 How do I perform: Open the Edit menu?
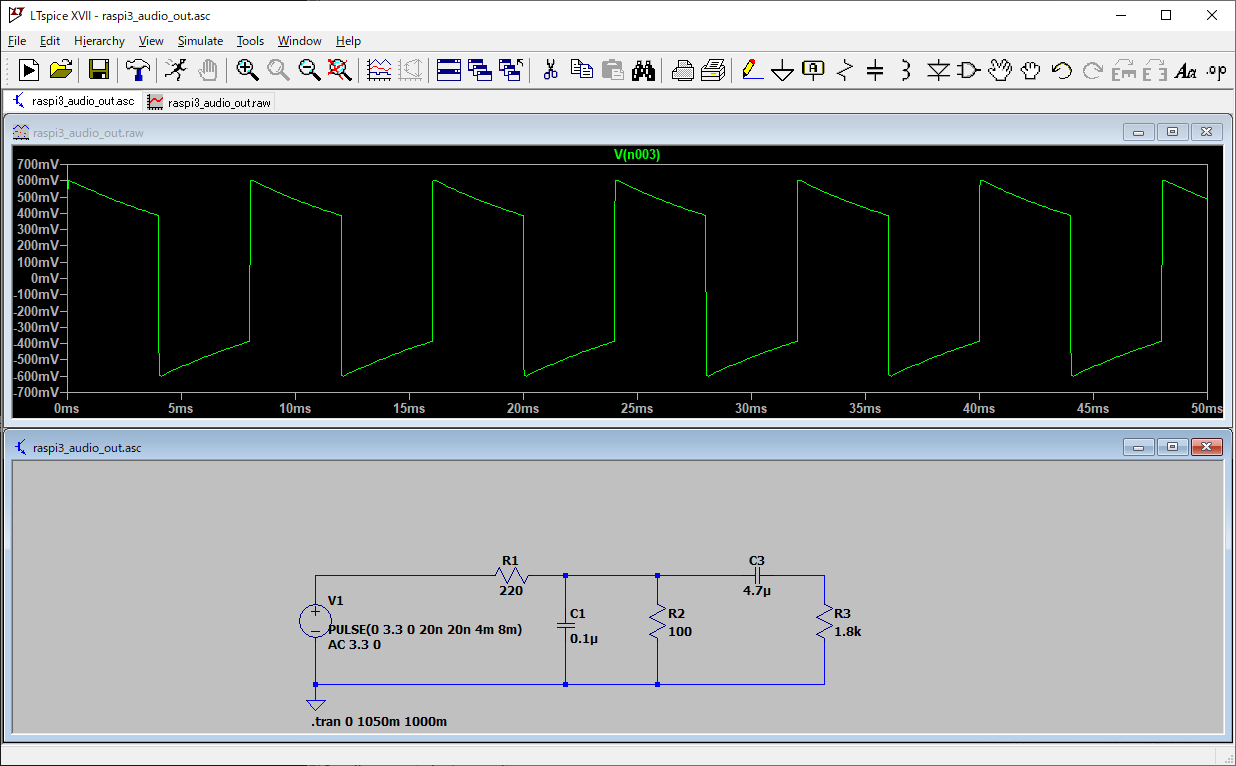point(50,41)
